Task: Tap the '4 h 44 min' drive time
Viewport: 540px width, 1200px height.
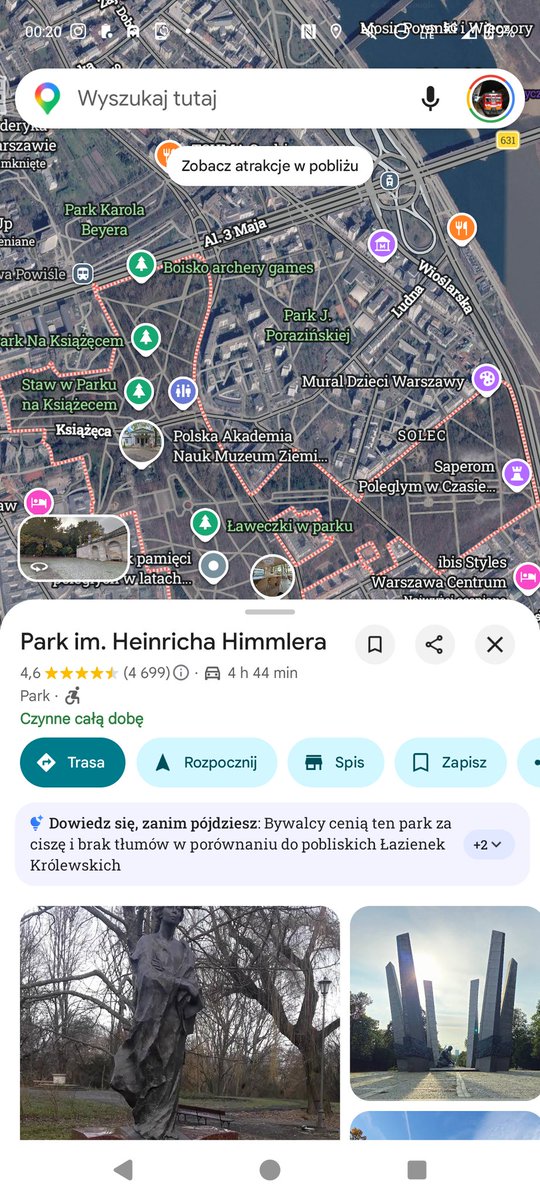Action: (263, 673)
